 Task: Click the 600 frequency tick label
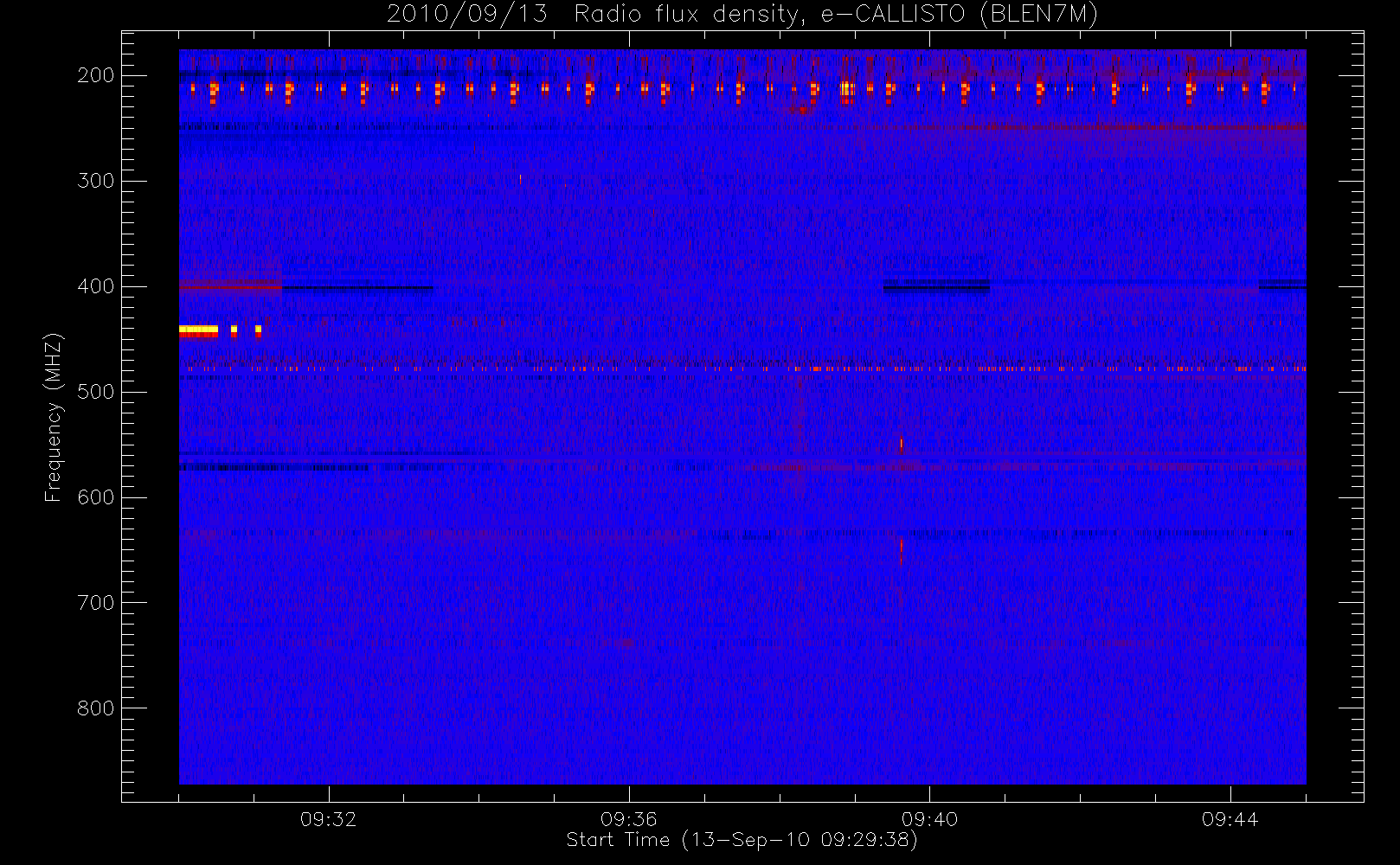coord(95,497)
